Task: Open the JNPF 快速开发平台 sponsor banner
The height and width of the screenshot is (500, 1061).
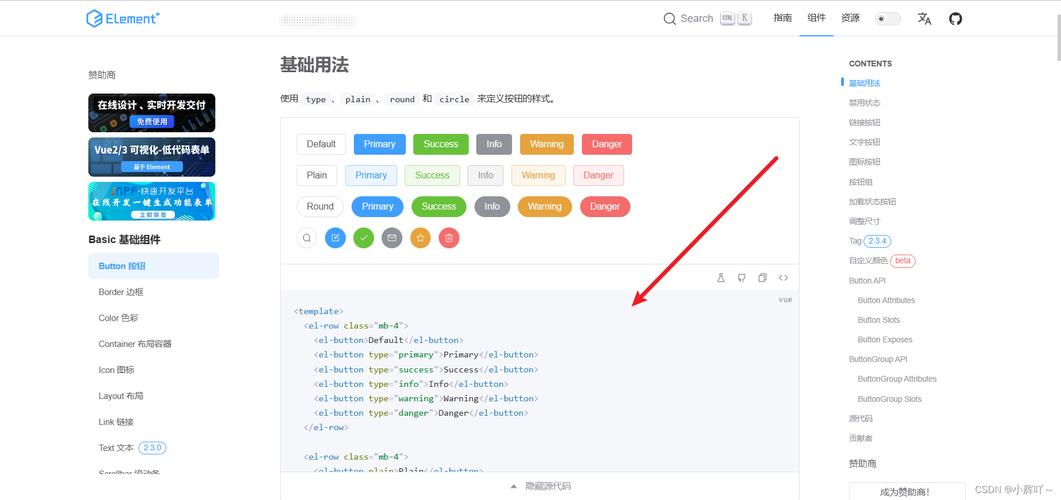Action: (152, 201)
